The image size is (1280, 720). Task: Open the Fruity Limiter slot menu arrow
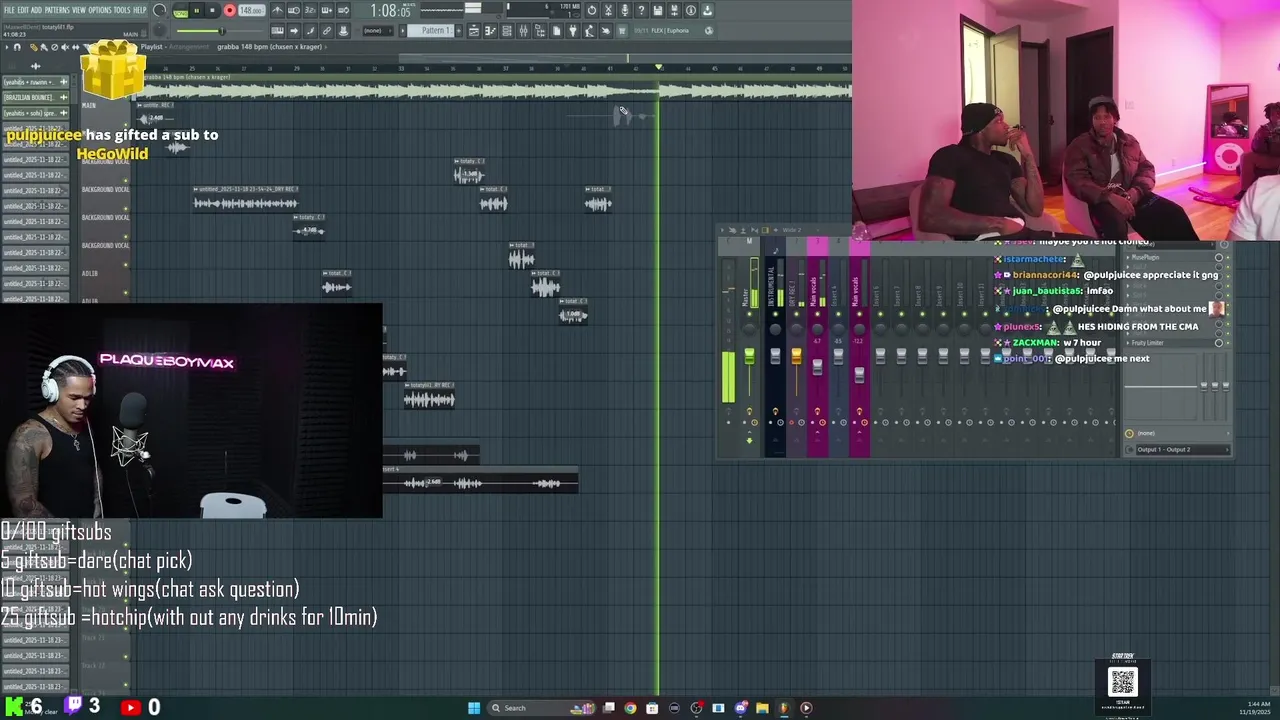coord(1128,343)
